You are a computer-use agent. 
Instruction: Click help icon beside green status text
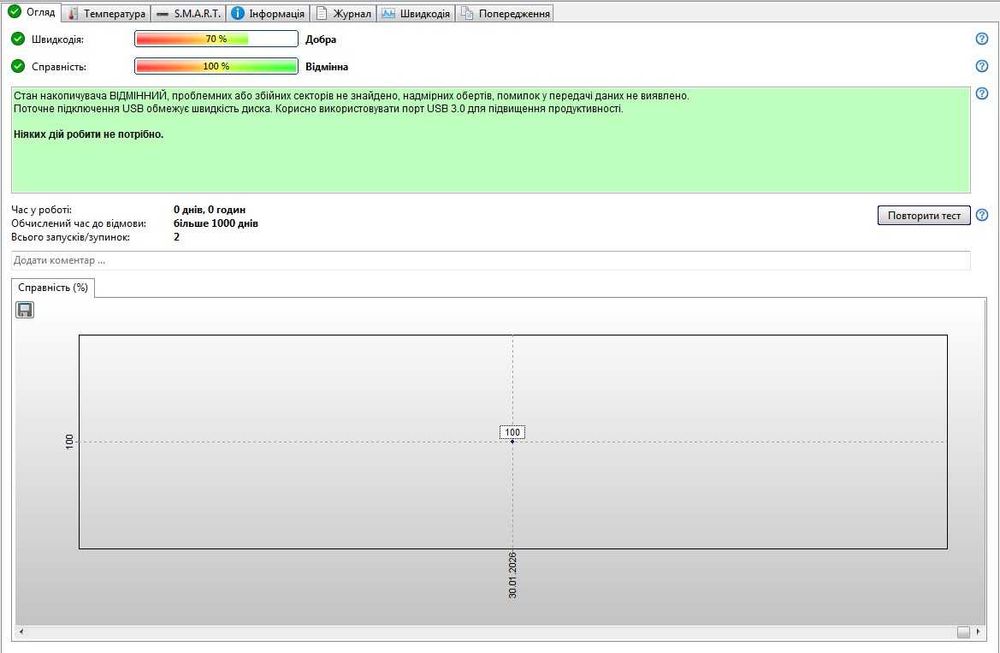[982, 94]
